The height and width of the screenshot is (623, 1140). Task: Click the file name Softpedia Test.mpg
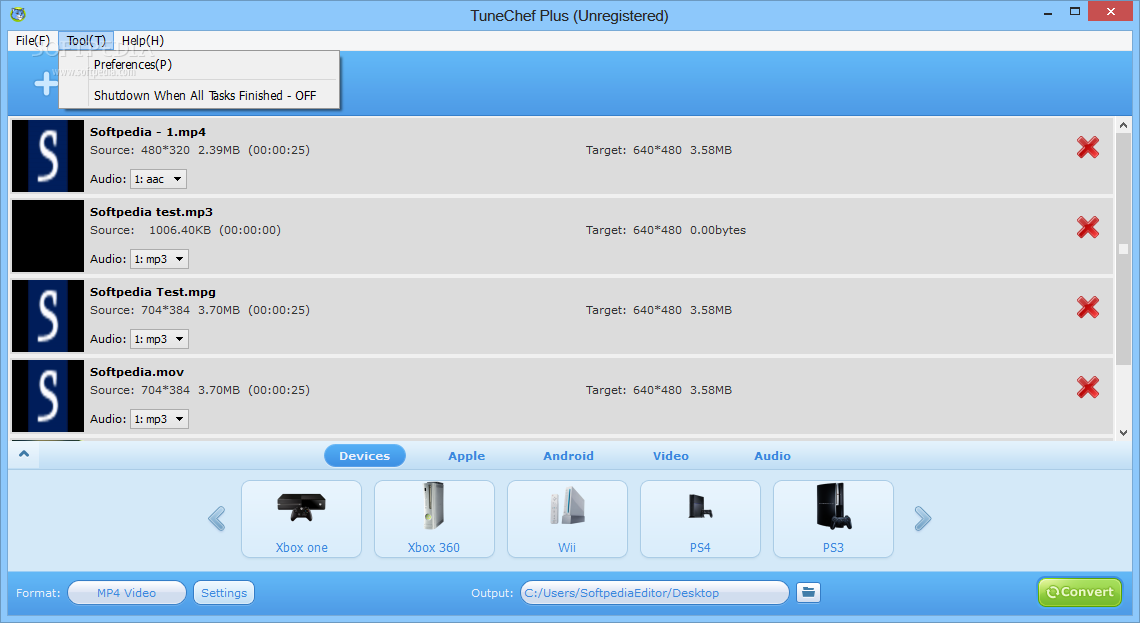pos(153,292)
